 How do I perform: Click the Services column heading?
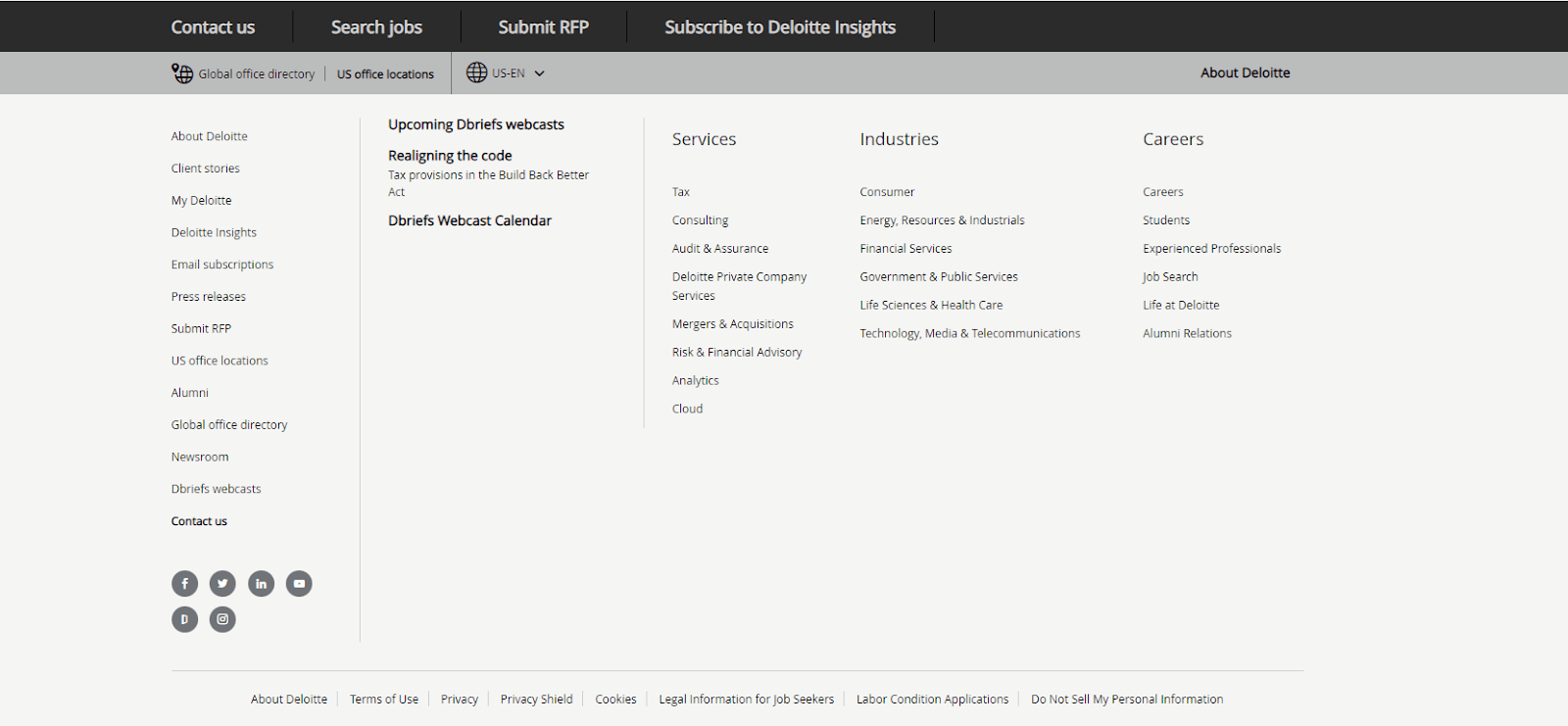[704, 139]
